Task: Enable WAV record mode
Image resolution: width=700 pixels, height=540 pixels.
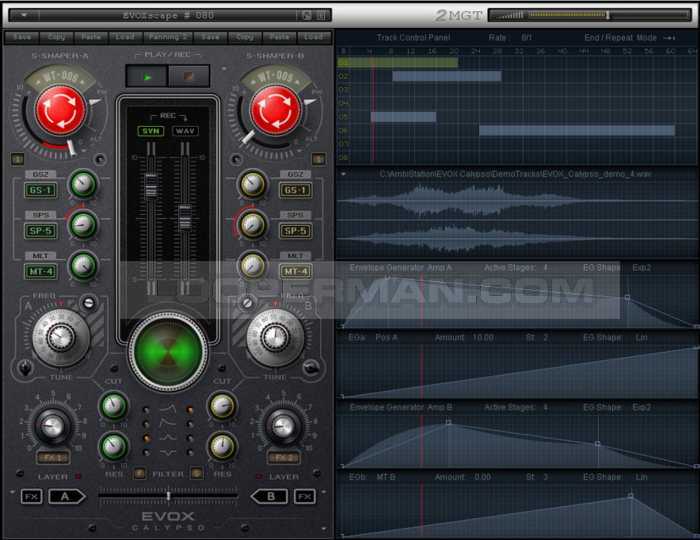Action: pos(185,131)
